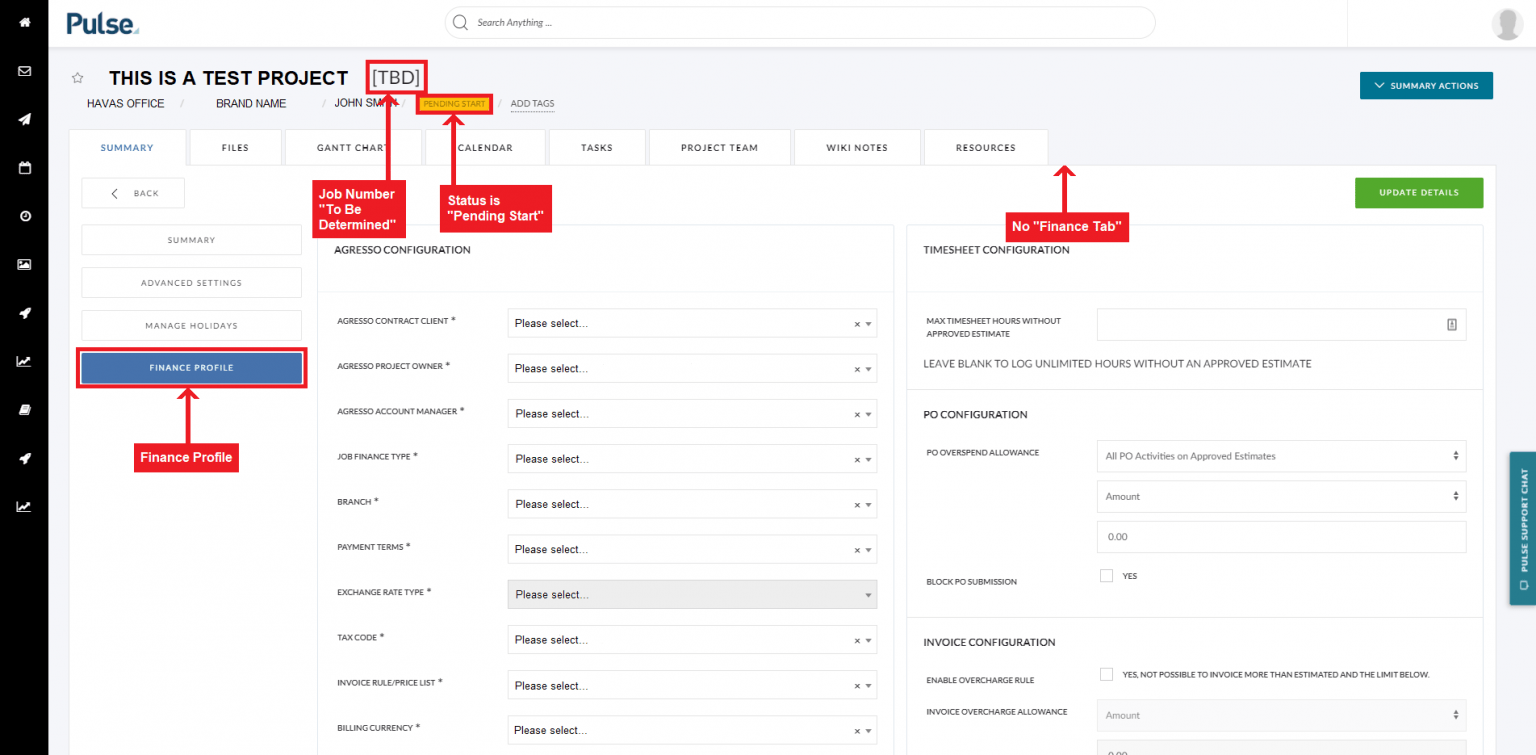Open the Project Team tab

click(x=719, y=147)
